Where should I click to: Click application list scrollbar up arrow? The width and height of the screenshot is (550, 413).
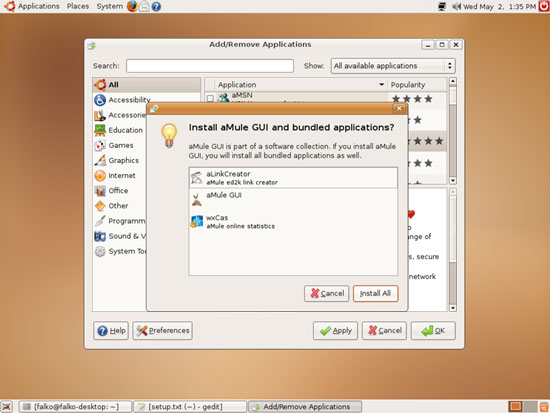[x=453, y=81]
